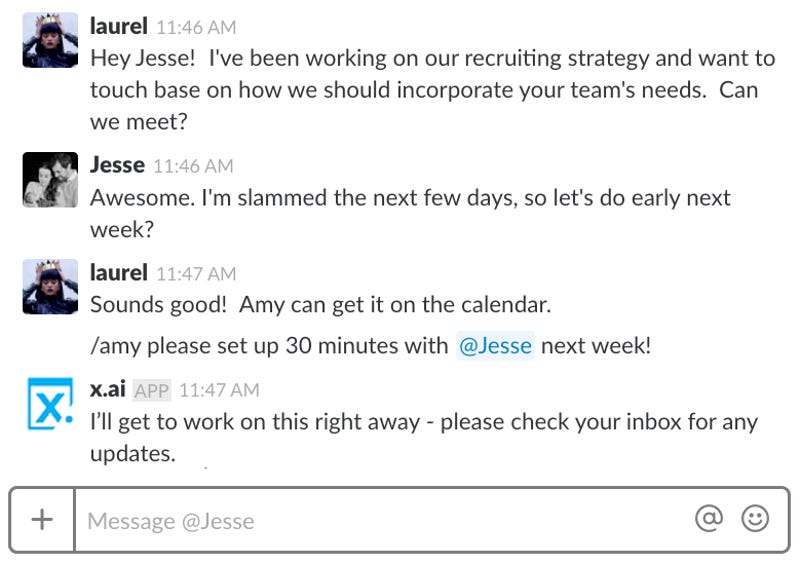Click the Jesse sender name
The image size is (800, 563).
[x=117, y=165]
